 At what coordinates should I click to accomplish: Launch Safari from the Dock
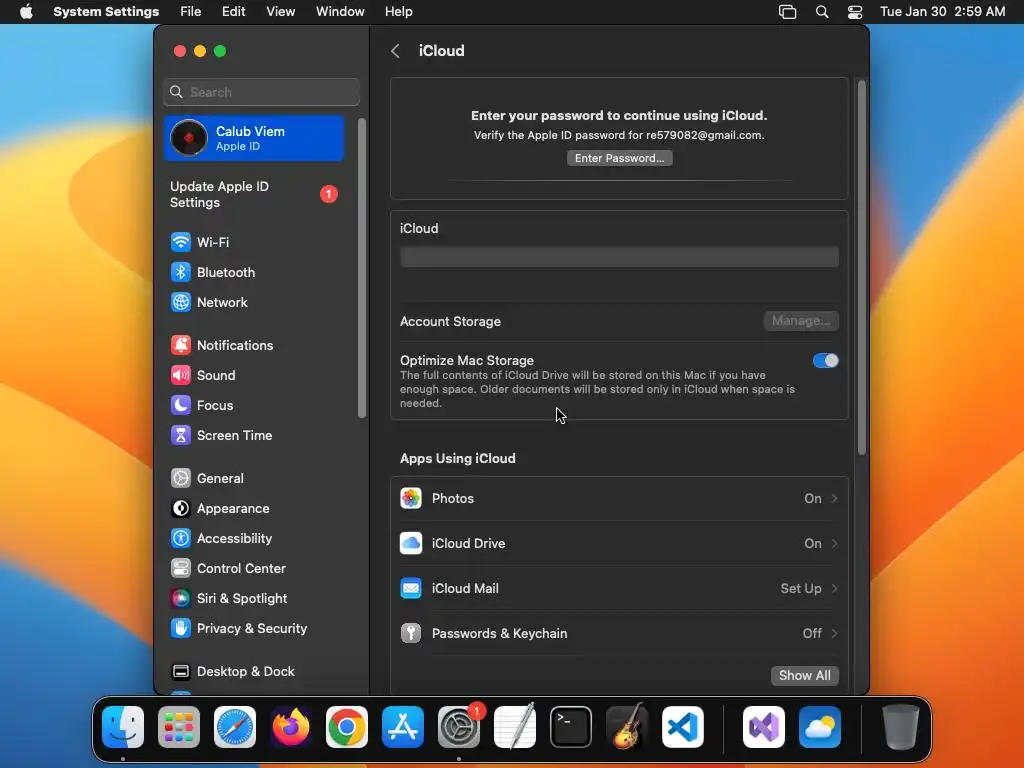(x=235, y=727)
